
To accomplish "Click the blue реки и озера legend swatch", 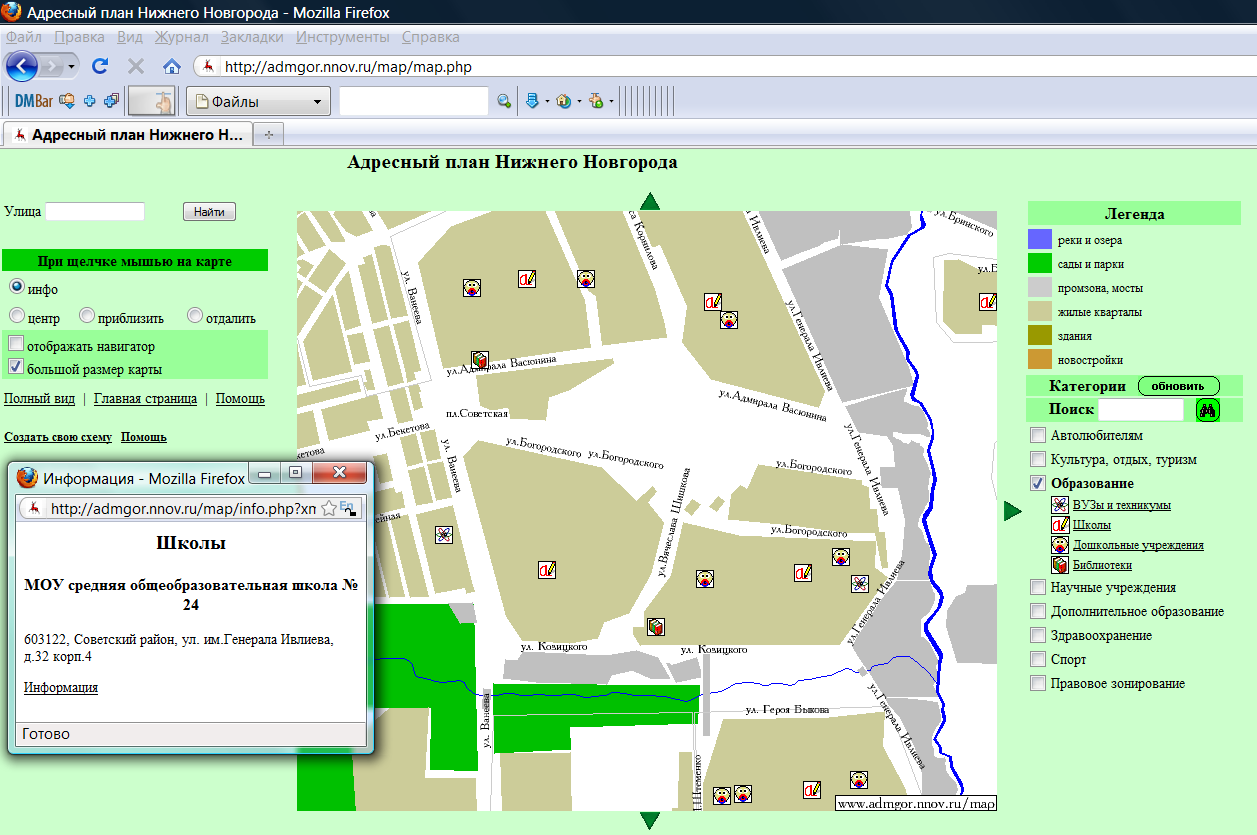I will pos(1039,240).
